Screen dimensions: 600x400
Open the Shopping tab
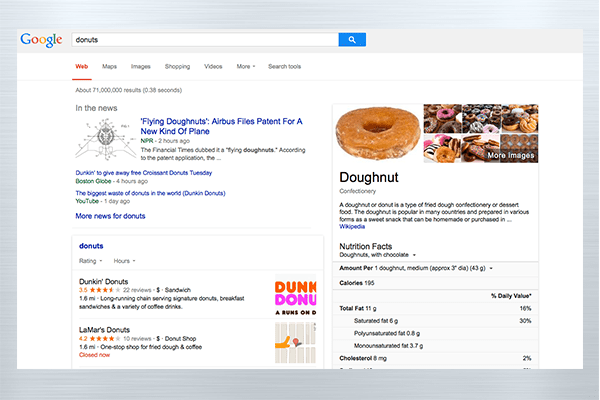pos(177,67)
